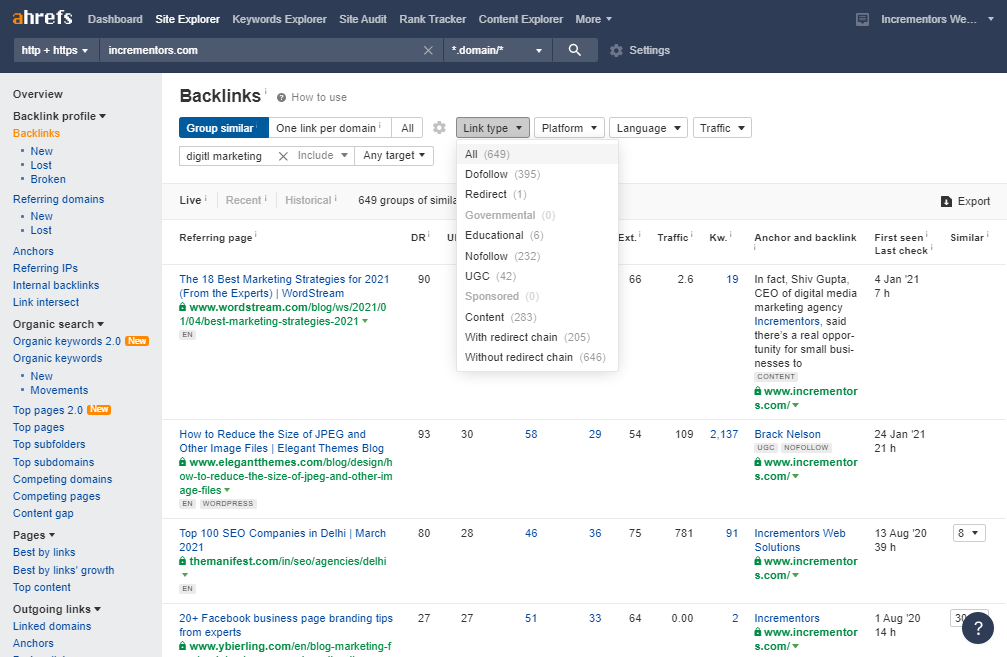Open the Language filter dropdown
Screen dimensions: 1007x657
(648, 128)
